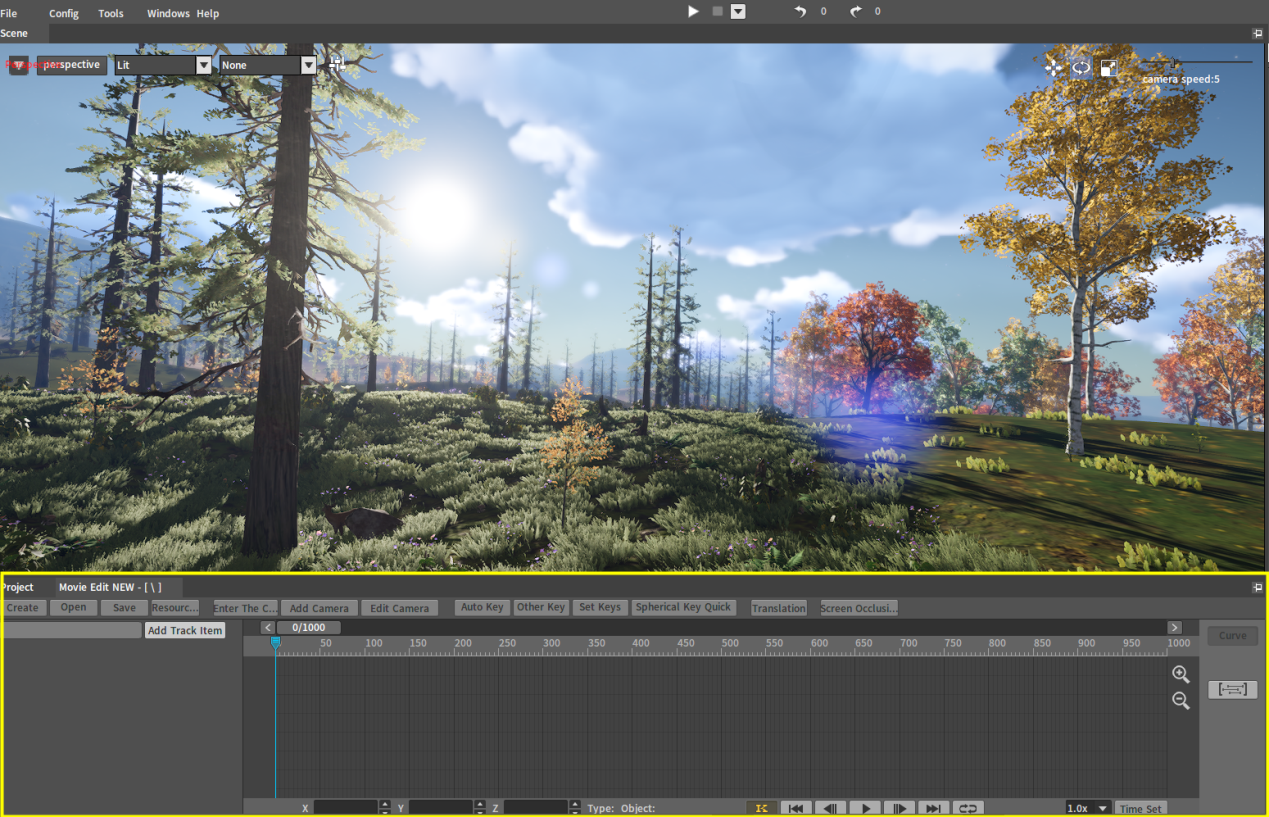Screen dimensions: 1269x817
Task: Toggle the Auto Key button
Action: (x=482, y=607)
